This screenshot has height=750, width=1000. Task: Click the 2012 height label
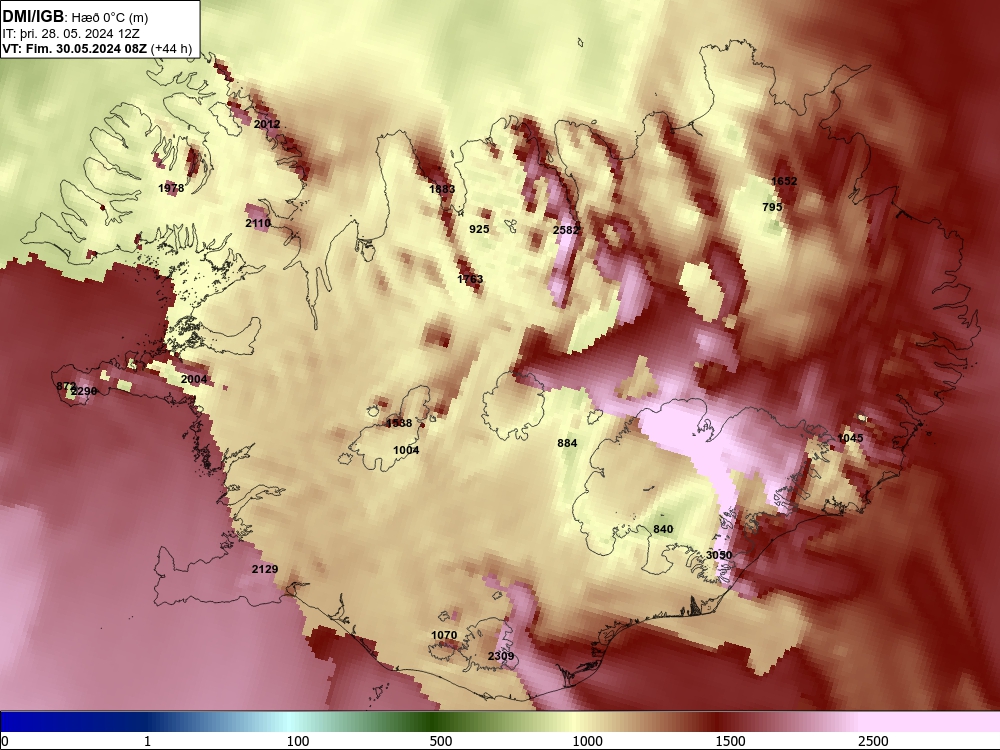click(267, 124)
